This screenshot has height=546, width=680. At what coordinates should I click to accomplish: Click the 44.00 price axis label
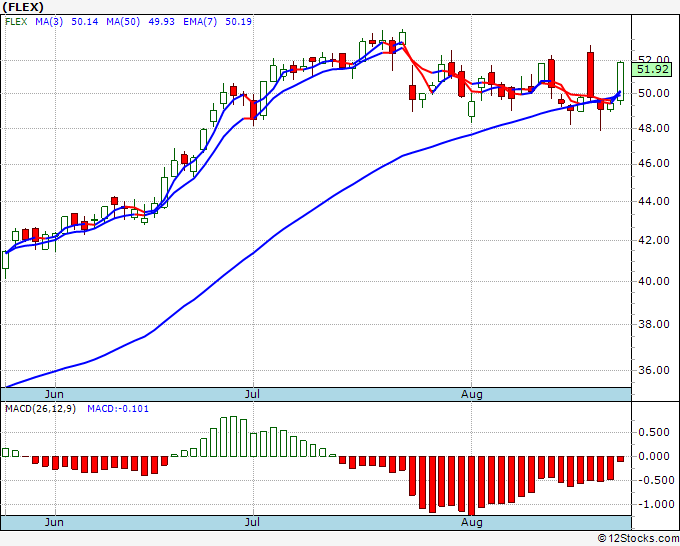tap(654, 201)
